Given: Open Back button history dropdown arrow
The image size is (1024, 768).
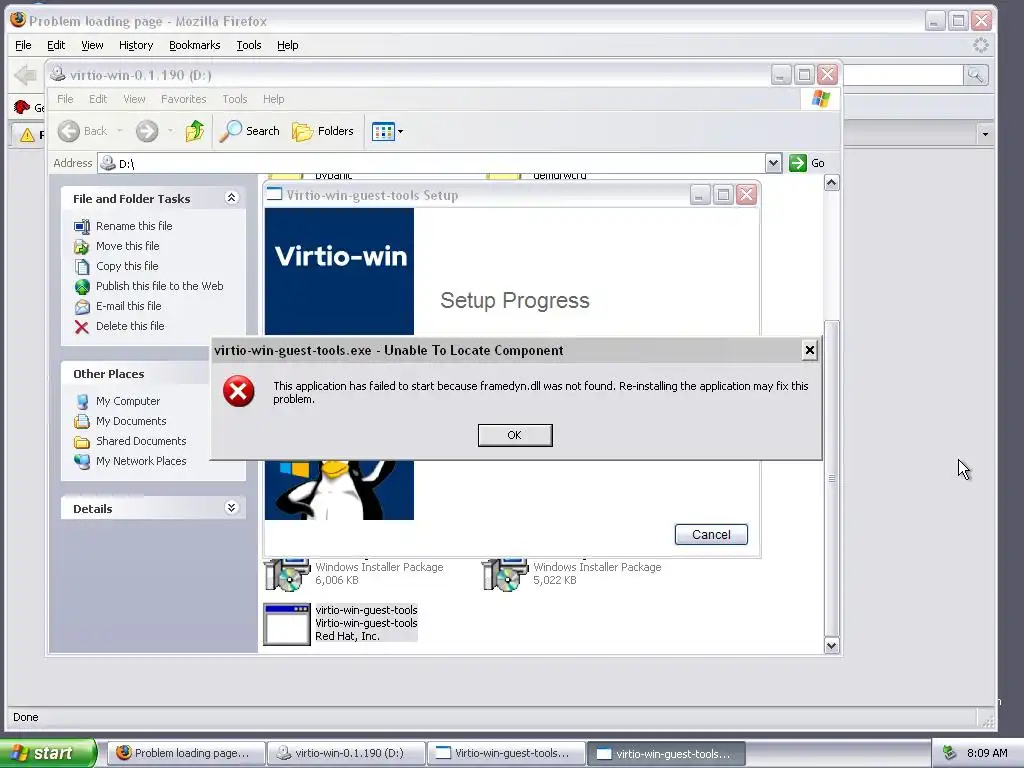Looking at the screenshot, I should click(x=120, y=131).
